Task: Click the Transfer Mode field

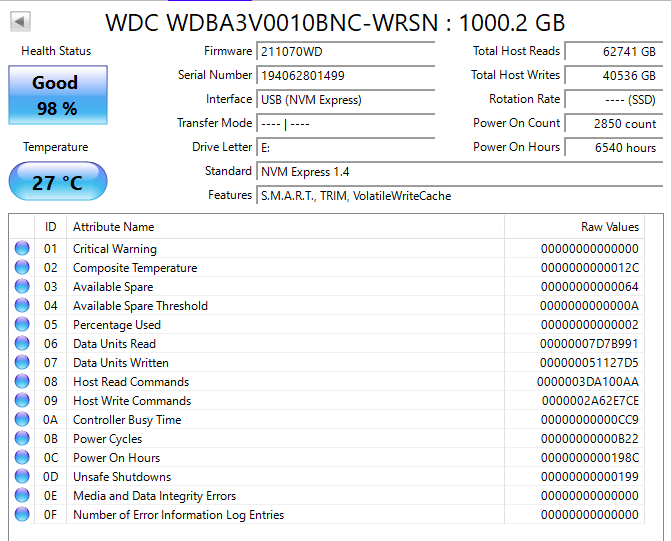Action: coord(346,123)
